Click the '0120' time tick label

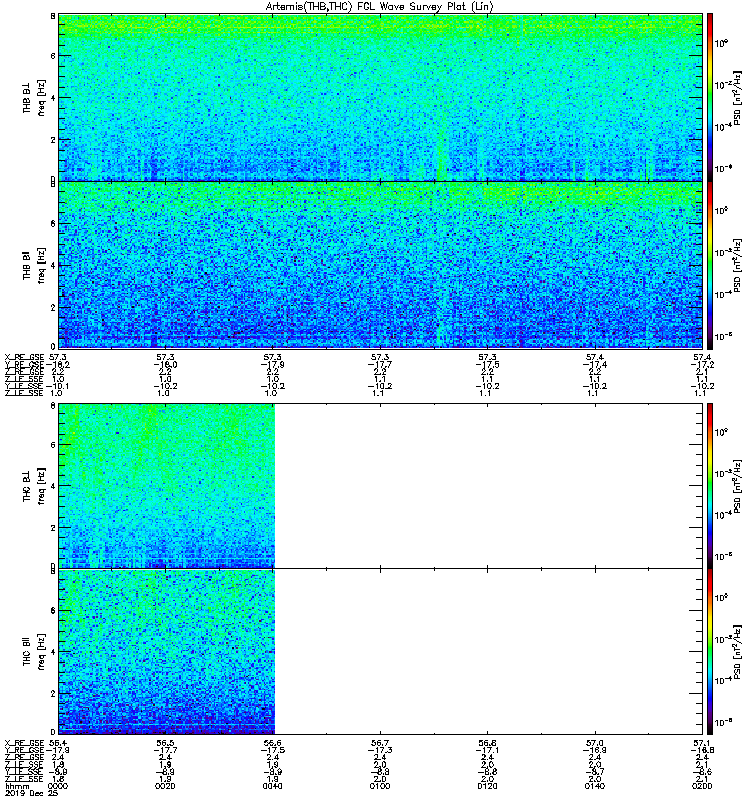click(487, 786)
